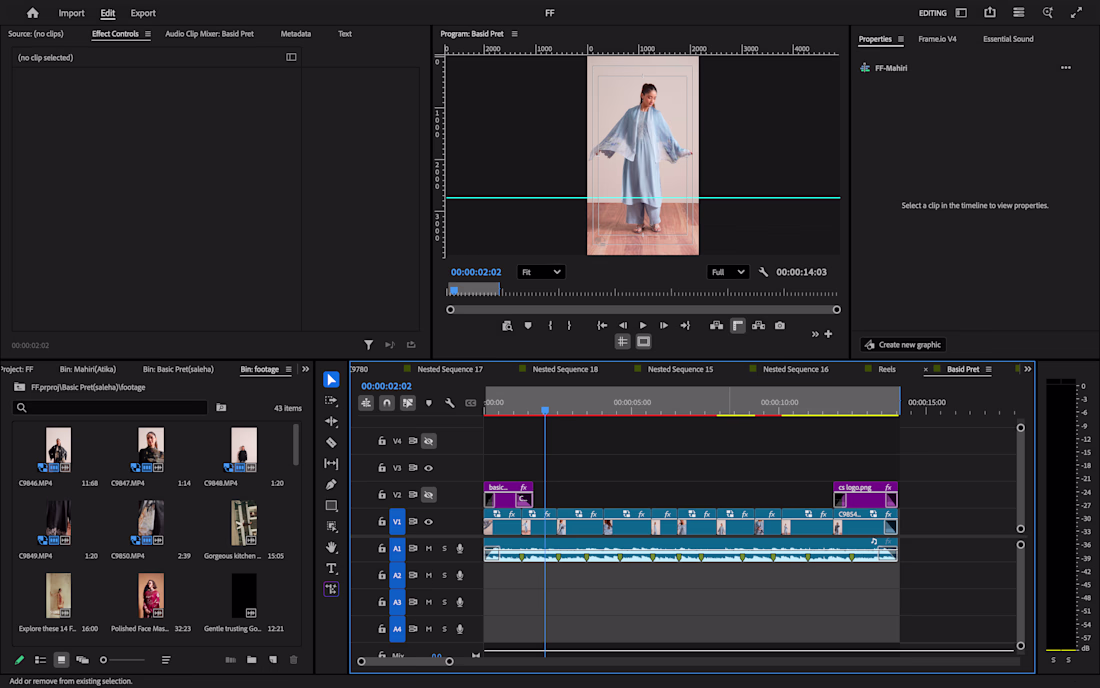Click the Delete trash icon in Project panel

[294, 660]
